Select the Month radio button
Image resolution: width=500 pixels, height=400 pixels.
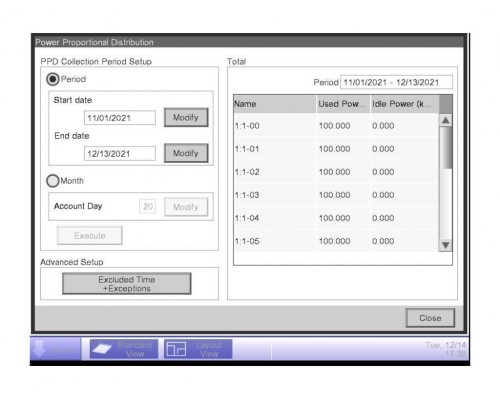pyautogui.click(x=53, y=181)
